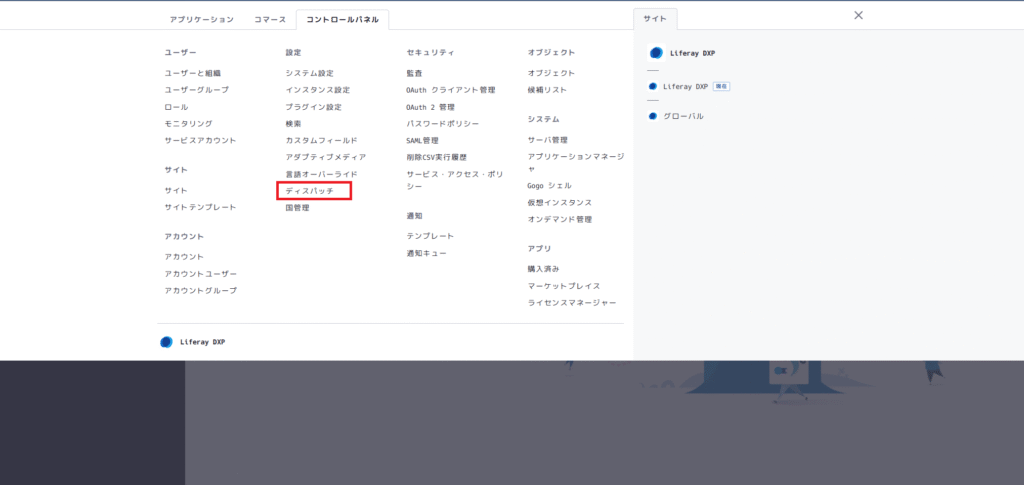Click the Liferay DXP icon at the top of the sites panel

(656, 53)
